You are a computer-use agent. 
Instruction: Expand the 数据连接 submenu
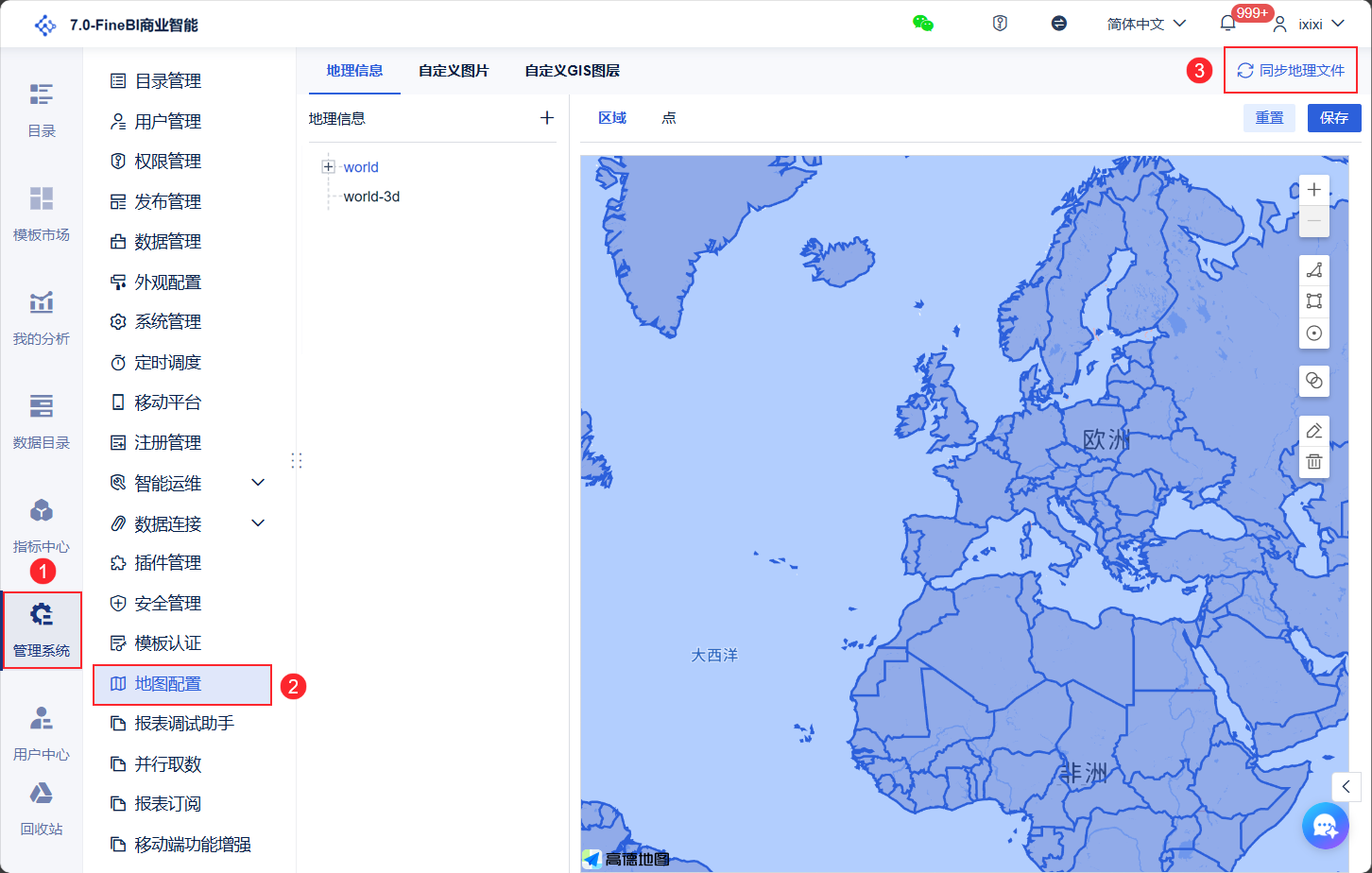pos(258,522)
